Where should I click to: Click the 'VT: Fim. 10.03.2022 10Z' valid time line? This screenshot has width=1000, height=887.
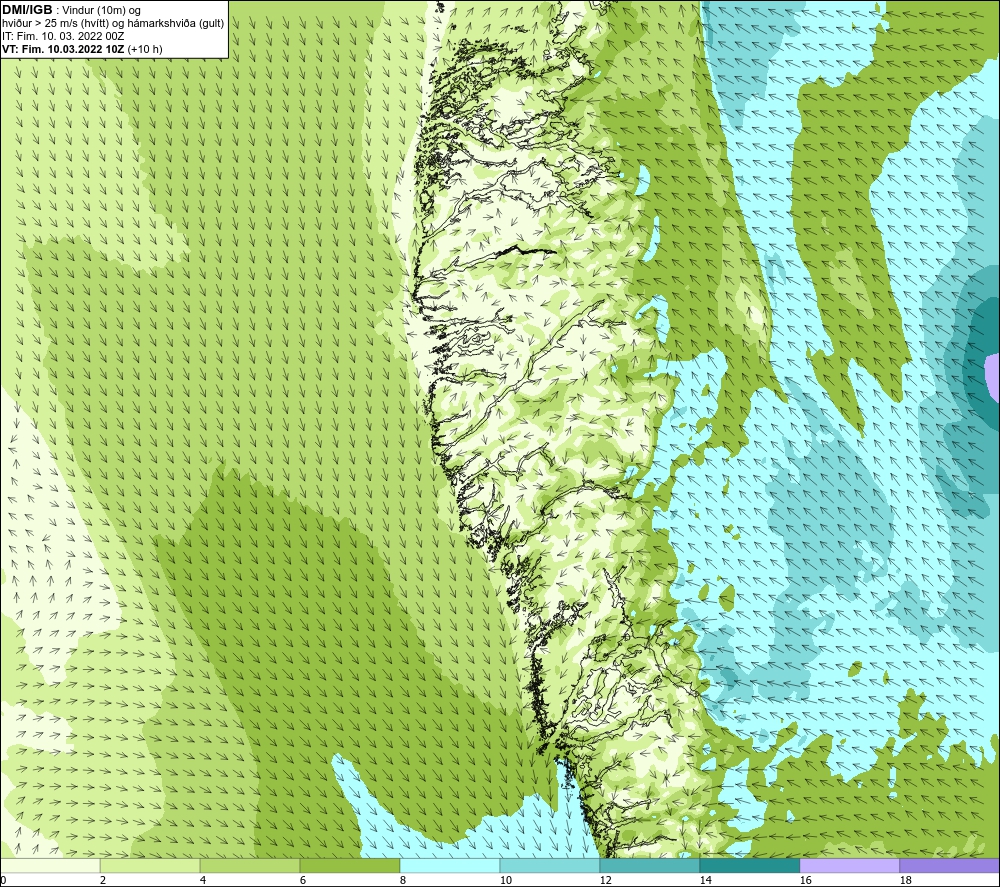coord(82,49)
